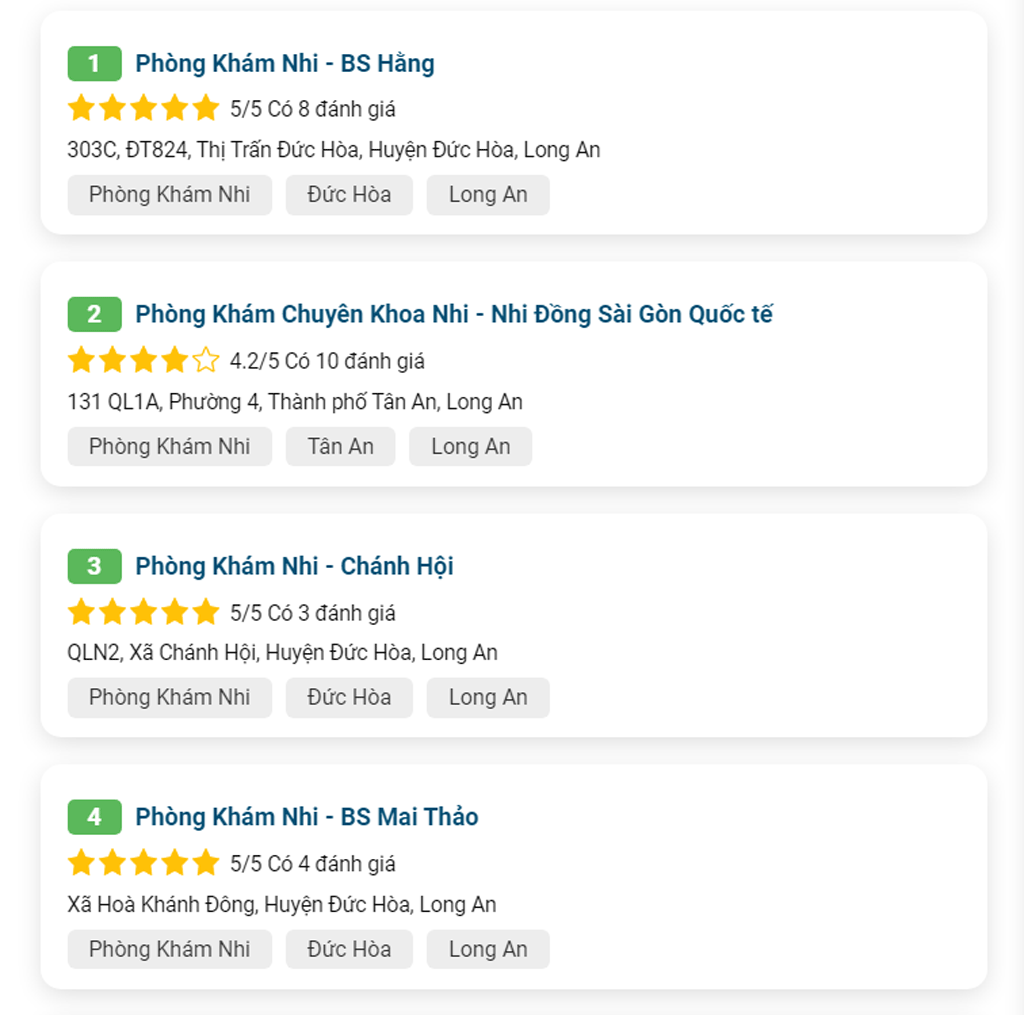1024x1015 pixels.
Task: Select the Đức Hòa tag under BS Hằng
Action: [349, 195]
